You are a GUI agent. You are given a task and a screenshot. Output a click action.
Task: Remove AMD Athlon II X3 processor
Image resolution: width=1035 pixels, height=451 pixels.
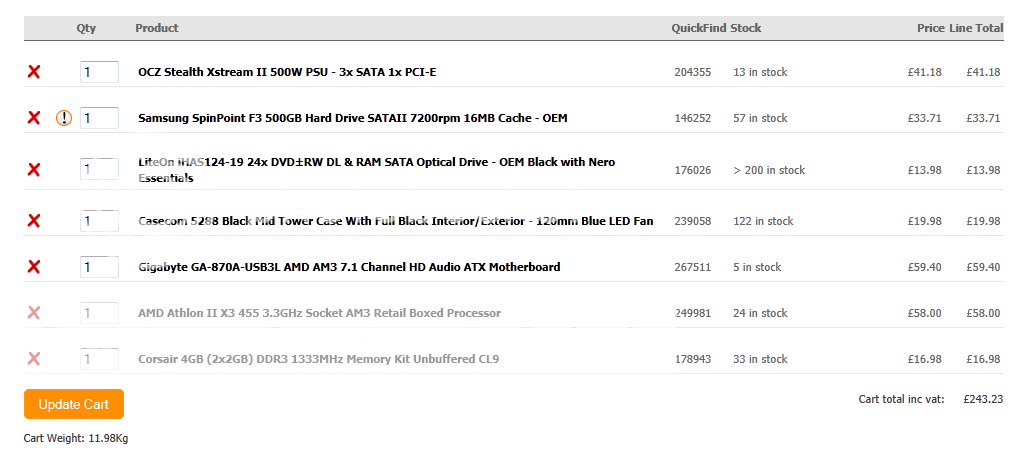tap(34, 313)
